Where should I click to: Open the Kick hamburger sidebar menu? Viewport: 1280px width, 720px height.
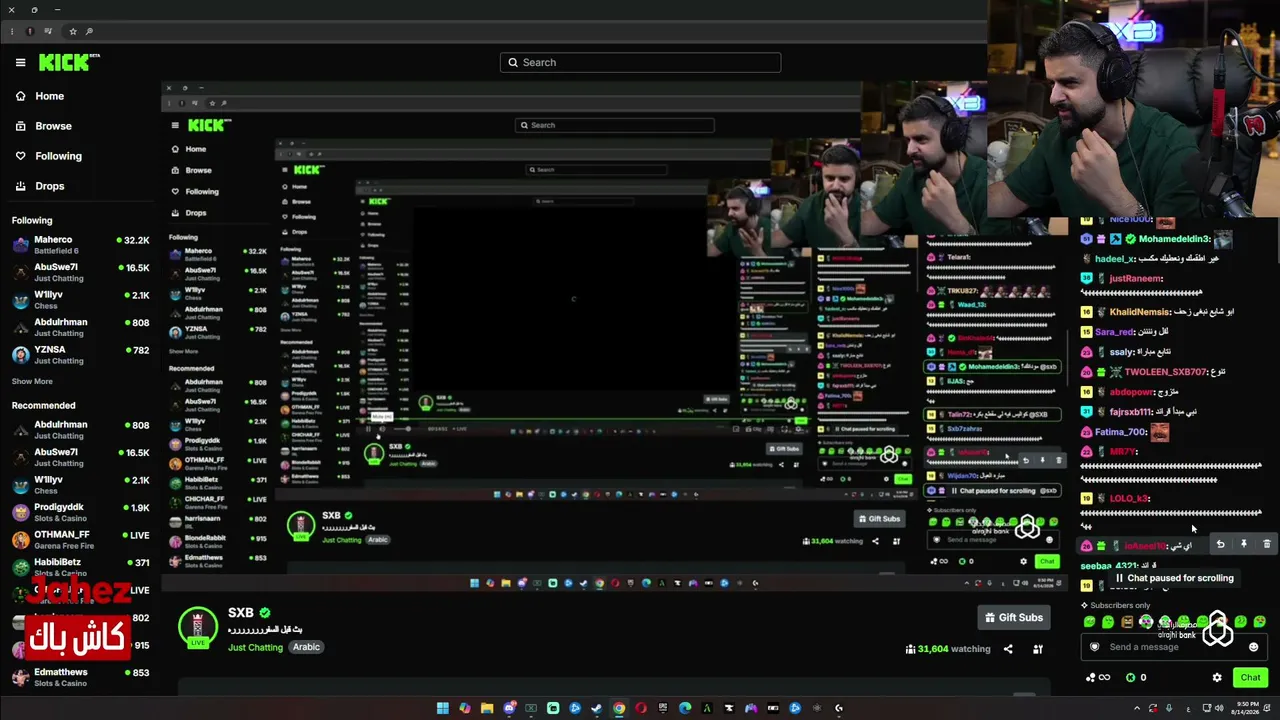pyautogui.click(x=20, y=62)
